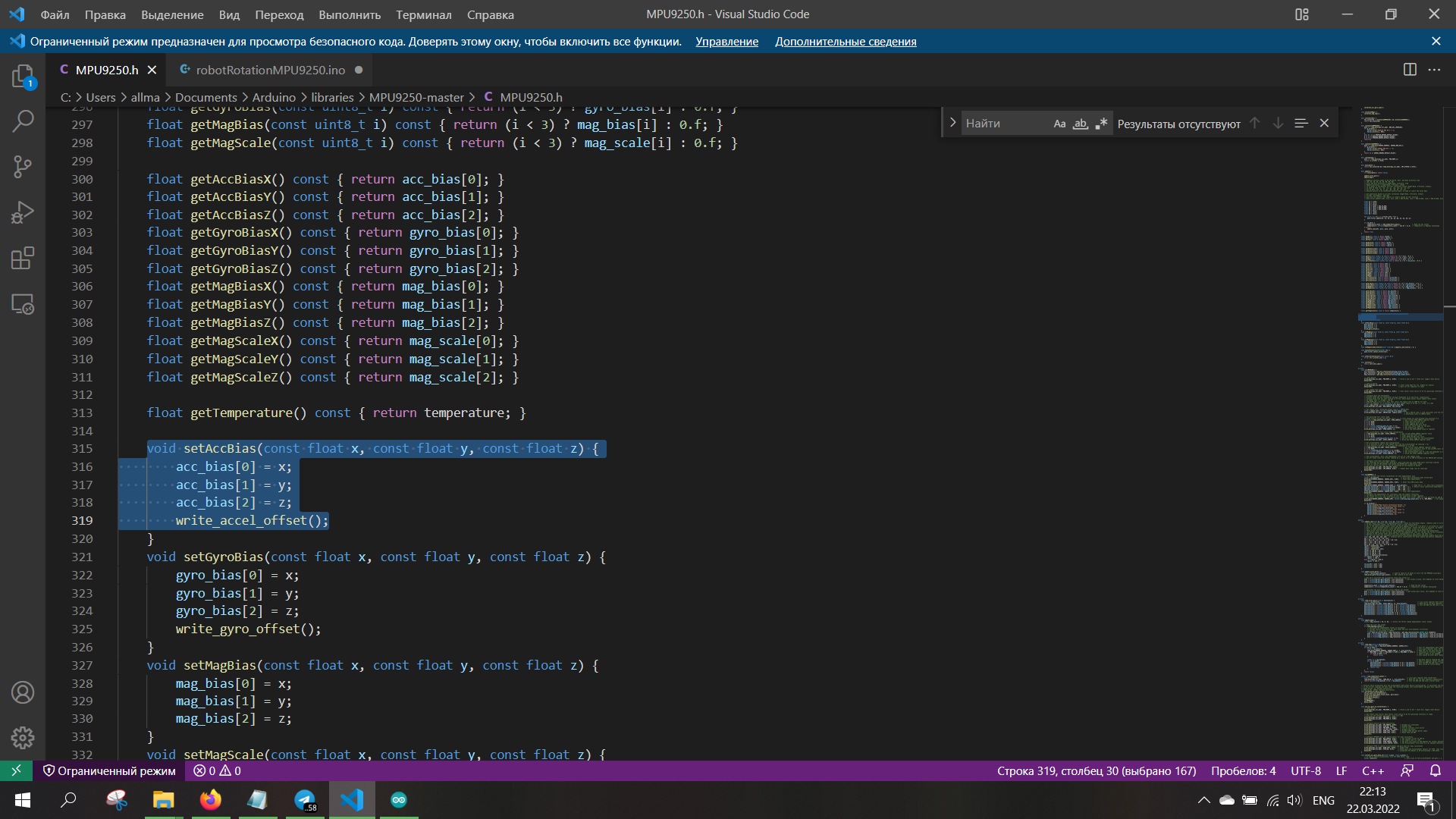Image resolution: width=1456 pixels, height=819 pixels.
Task: Open the editor More Actions ellipsis menu
Action: pos(1434,70)
